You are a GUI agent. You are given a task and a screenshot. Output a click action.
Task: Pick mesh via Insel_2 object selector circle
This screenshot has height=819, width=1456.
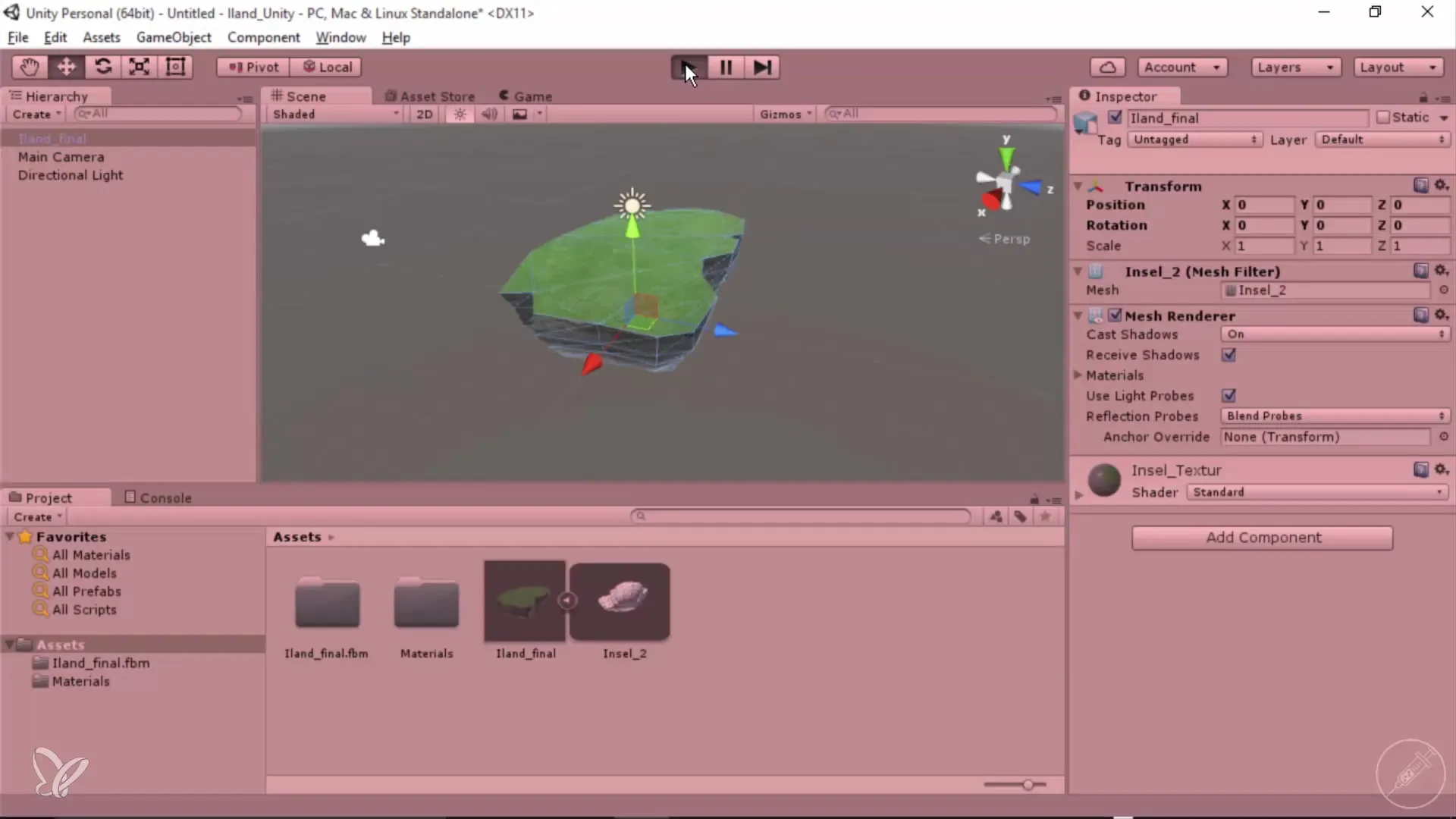pyautogui.click(x=1443, y=290)
